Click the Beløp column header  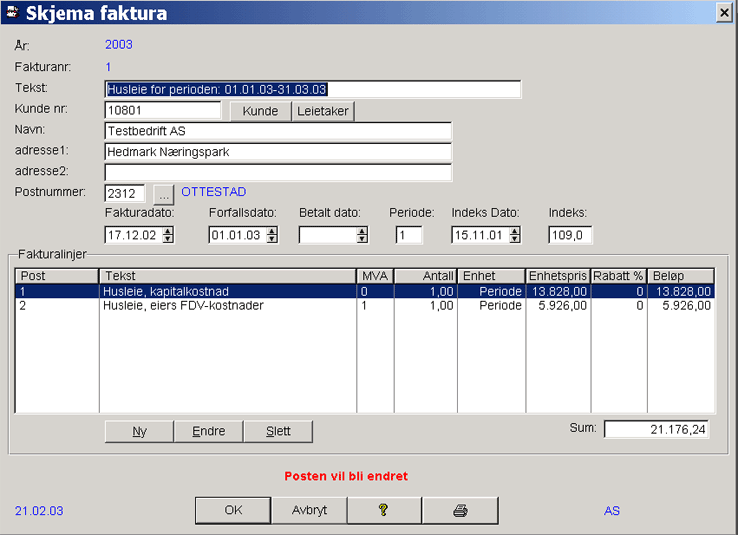click(681, 276)
